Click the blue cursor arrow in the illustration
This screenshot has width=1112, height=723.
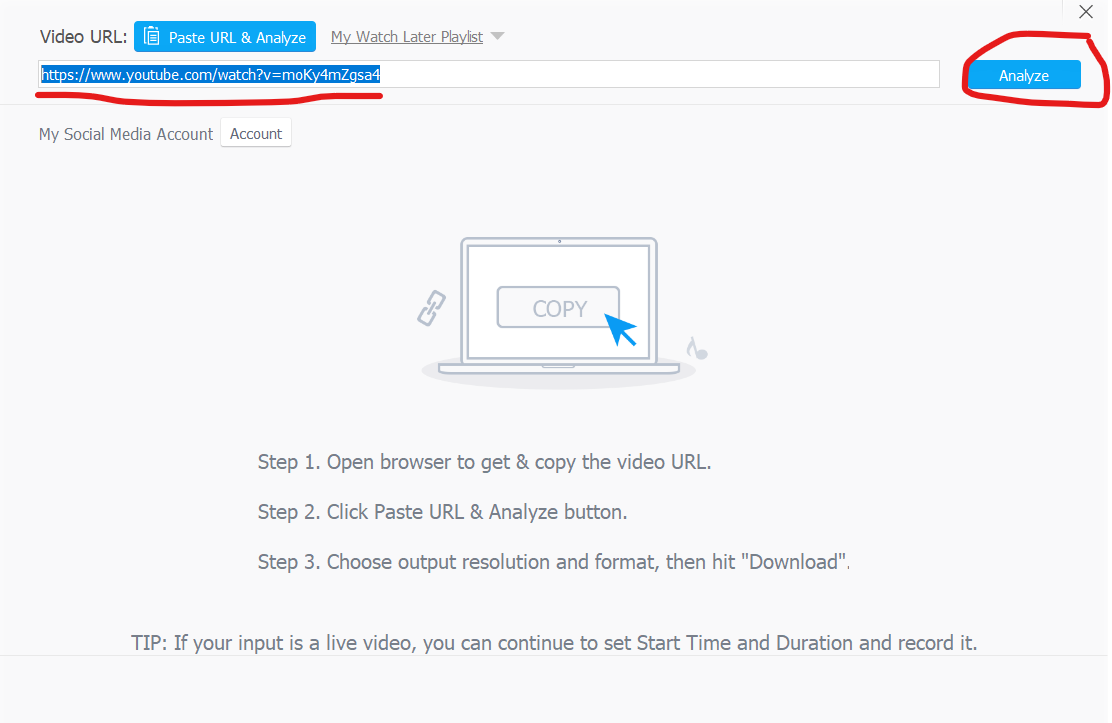(x=621, y=329)
